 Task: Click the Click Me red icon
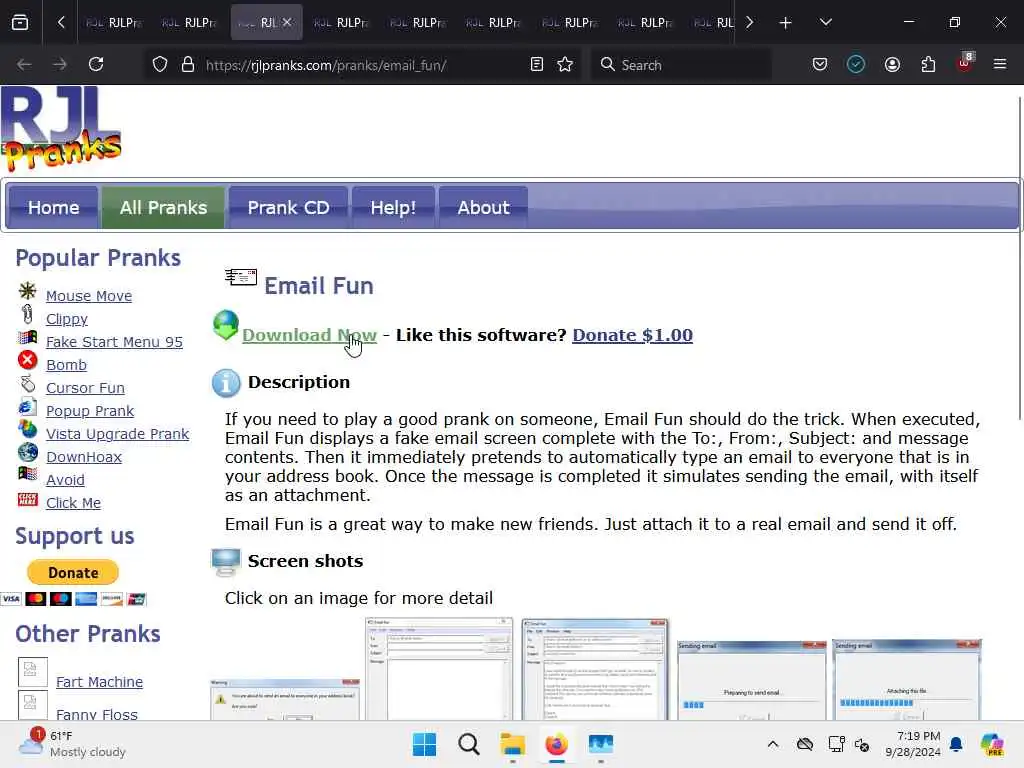click(27, 500)
